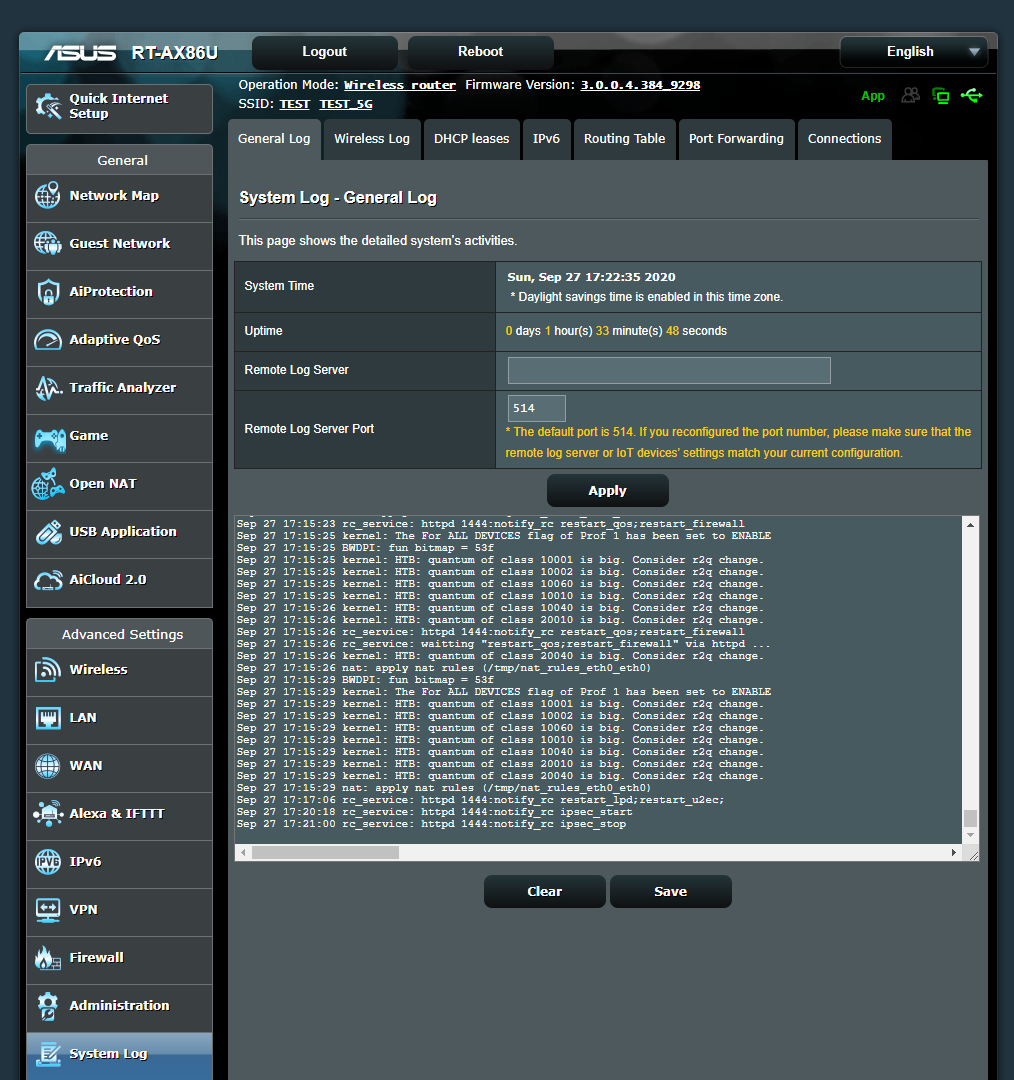The height and width of the screenshot is (1080, 1014).
Task: Click the Remote Log Server input field
Action: [x=668, y=370]
